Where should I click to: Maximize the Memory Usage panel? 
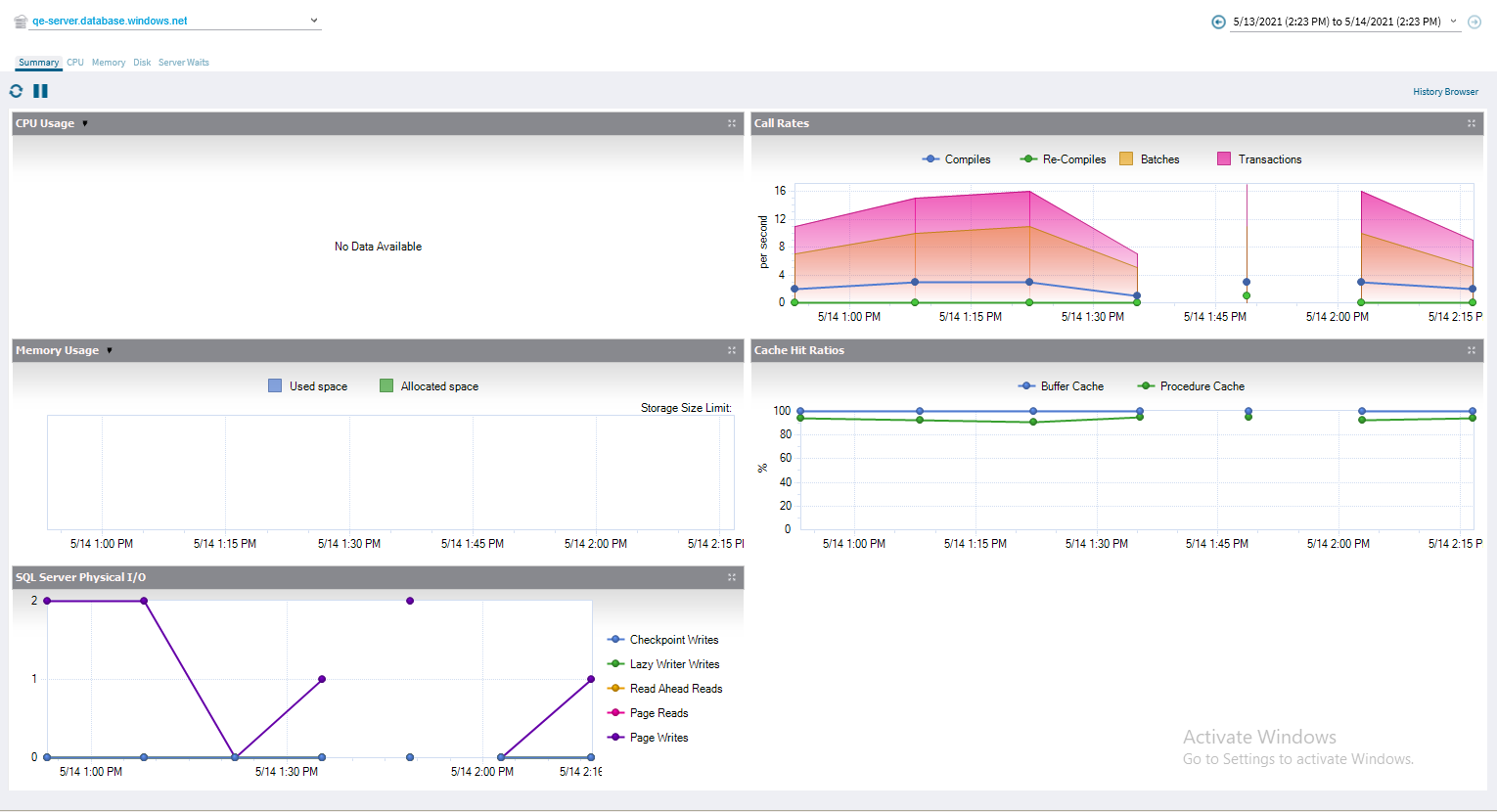pyautogui.click(x=731, y=350)
